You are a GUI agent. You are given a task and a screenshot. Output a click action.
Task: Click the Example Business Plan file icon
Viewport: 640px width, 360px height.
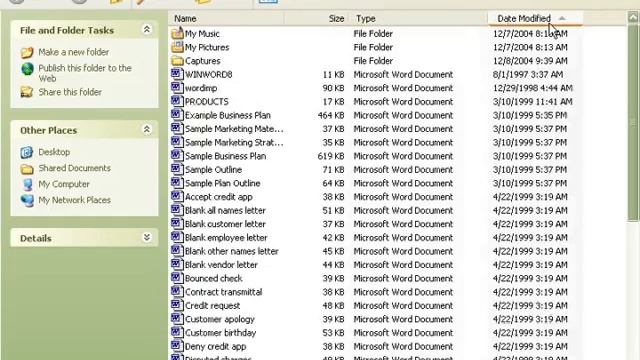(177, 115)
